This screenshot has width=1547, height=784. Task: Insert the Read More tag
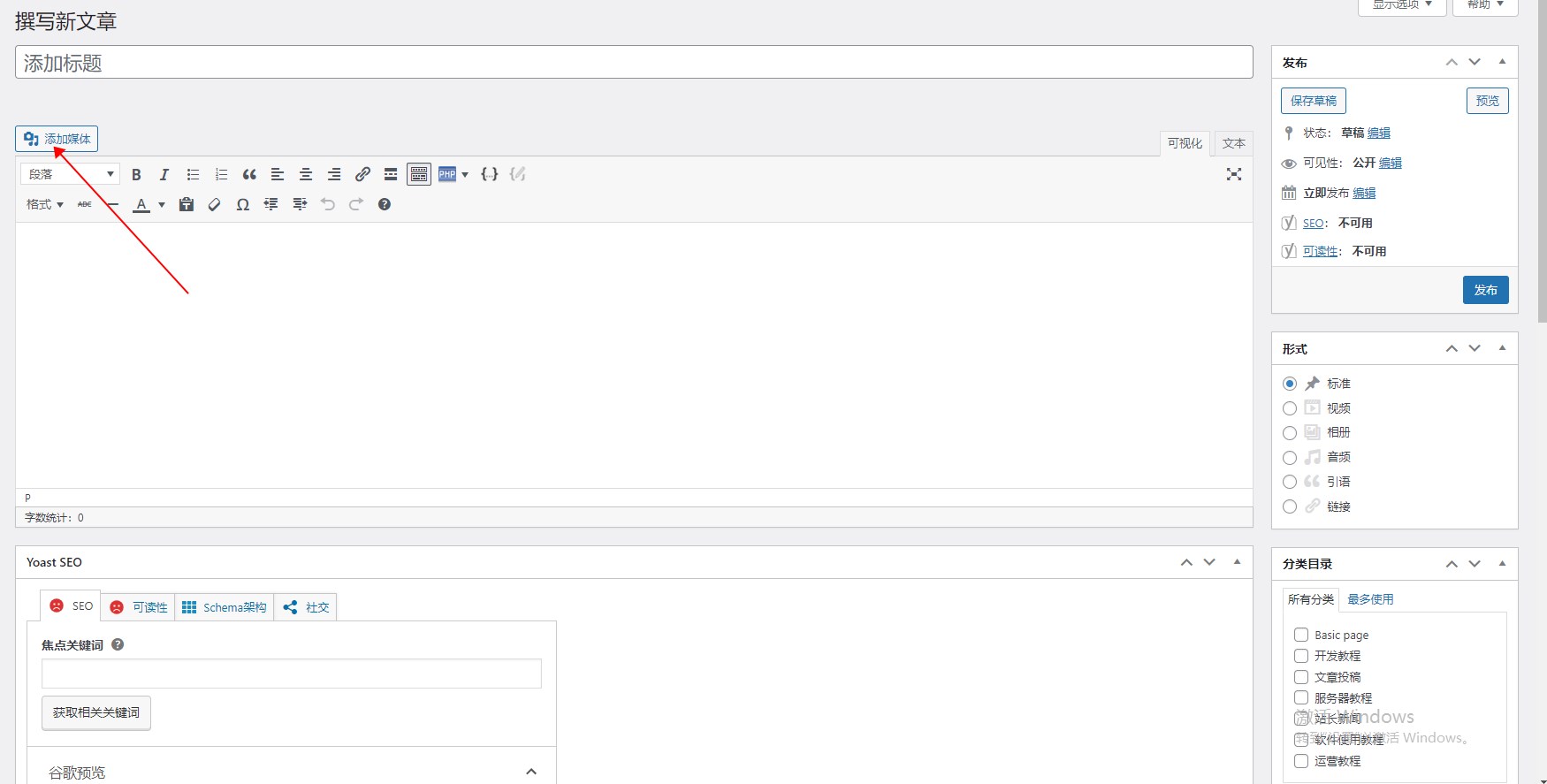pyautogui.click(x=391, y=174)
